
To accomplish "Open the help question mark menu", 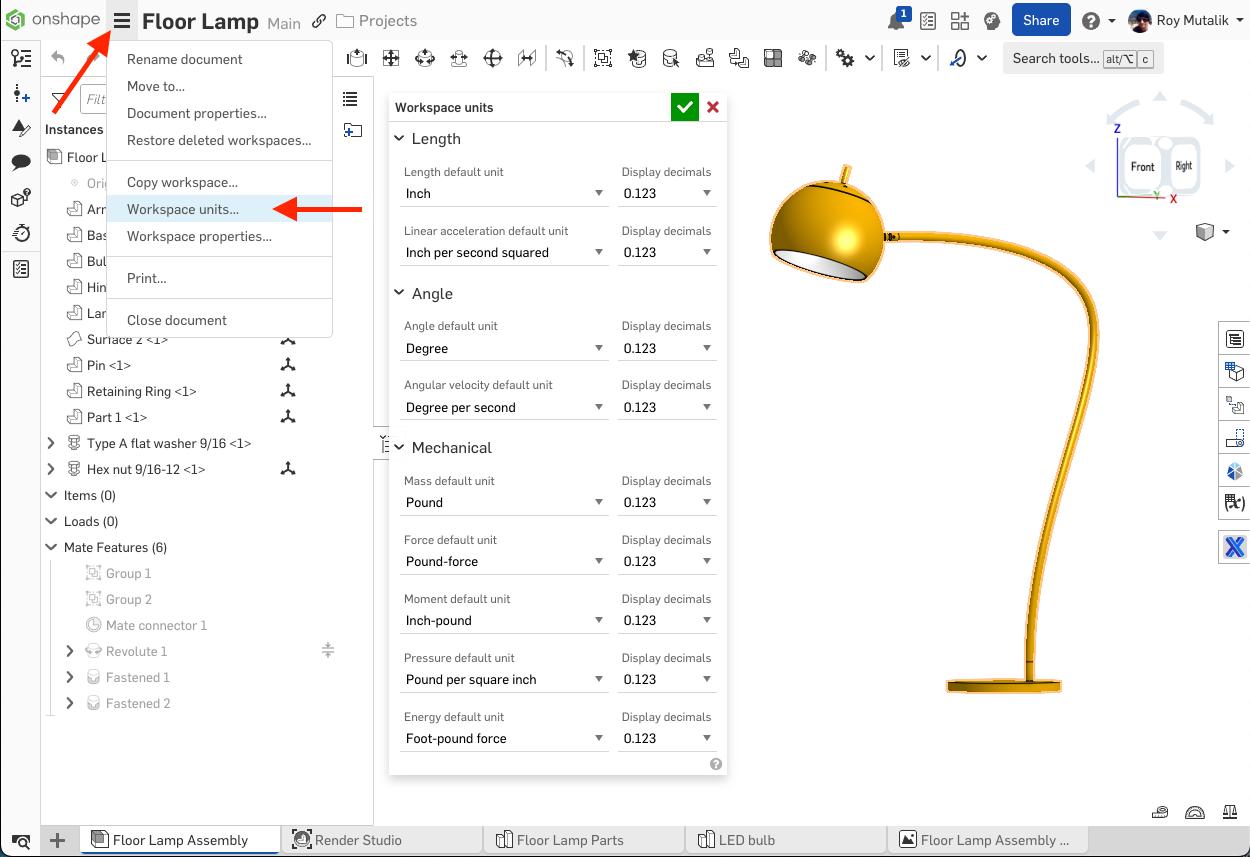I will pos(1091,21).
